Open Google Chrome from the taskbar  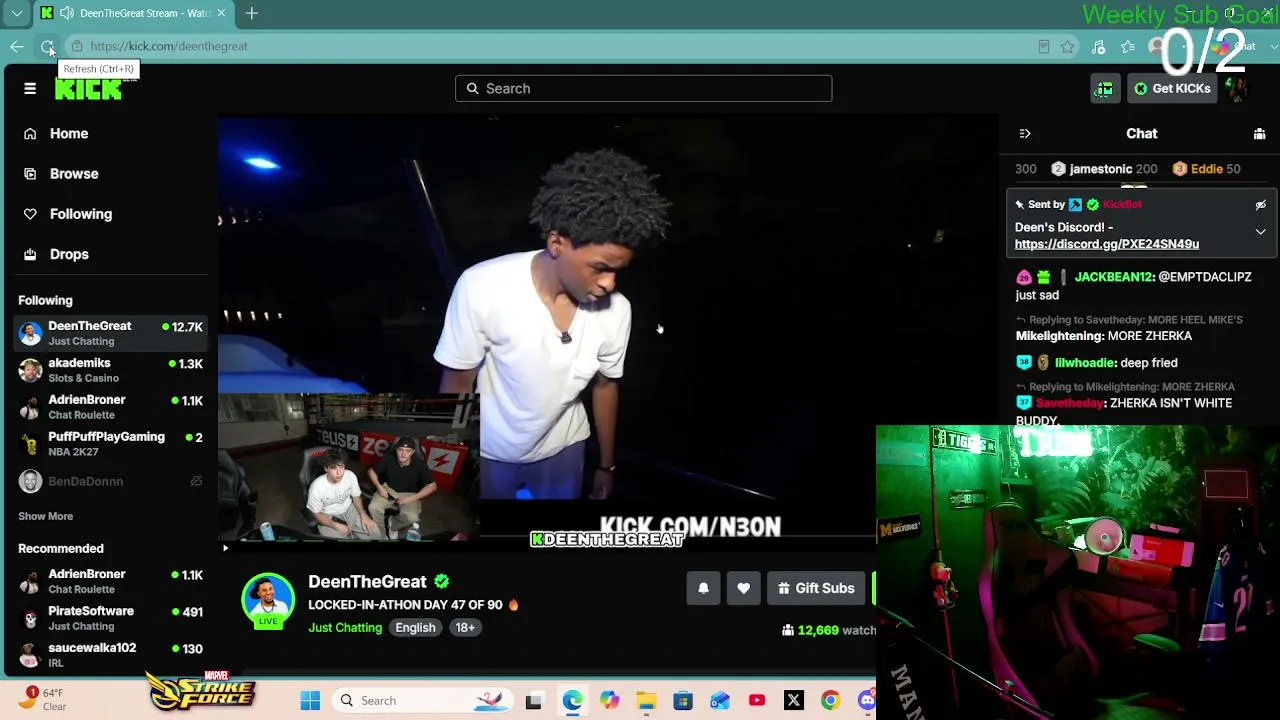pos(831,701)
